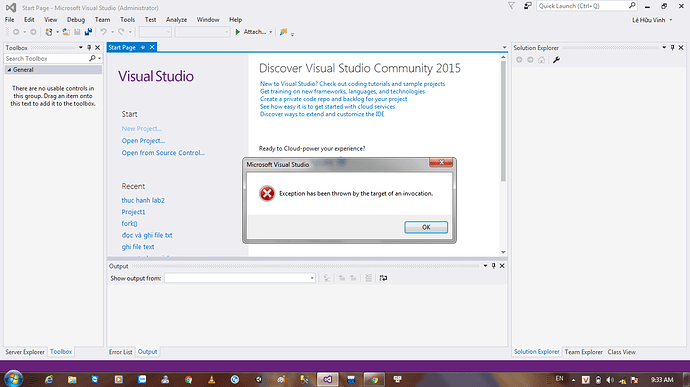Toggle word wrap in Output panel
Image resolution: width=690 pixels, height=387 pixels.
click(x=383, y=278)
